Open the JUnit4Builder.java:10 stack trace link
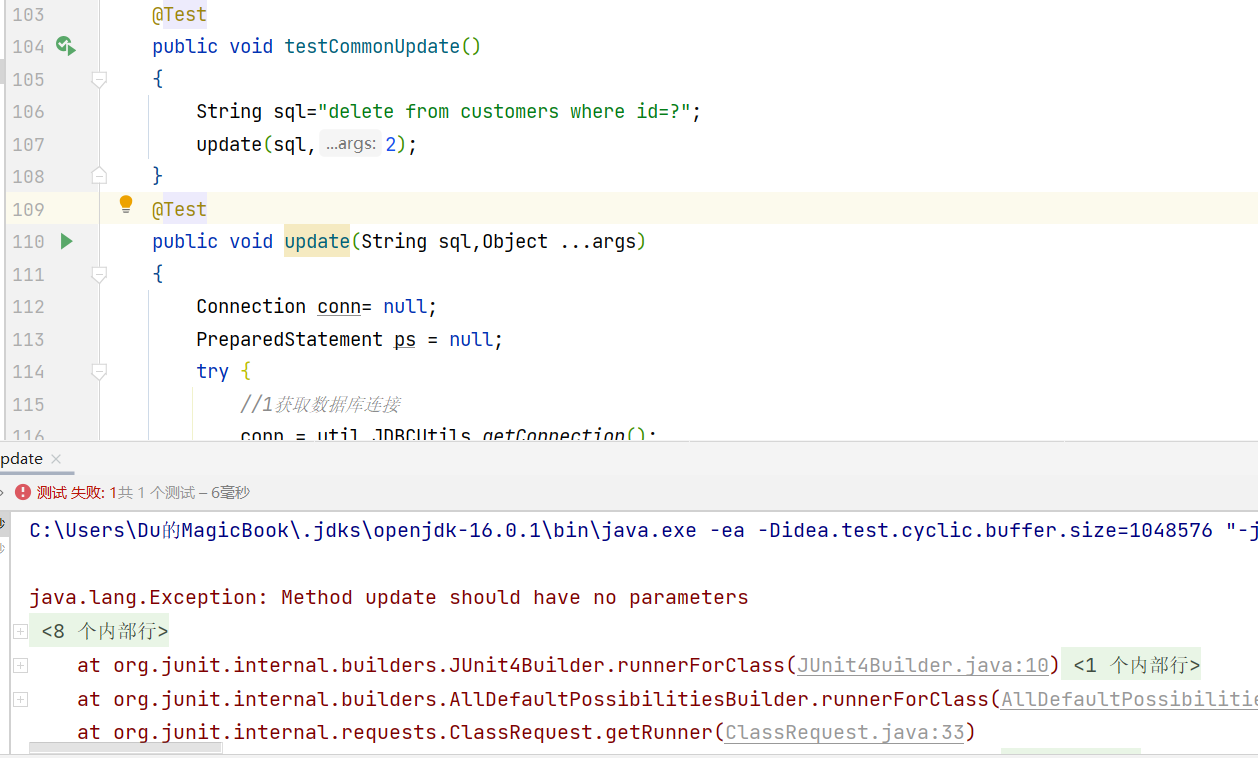 [920, 664]
